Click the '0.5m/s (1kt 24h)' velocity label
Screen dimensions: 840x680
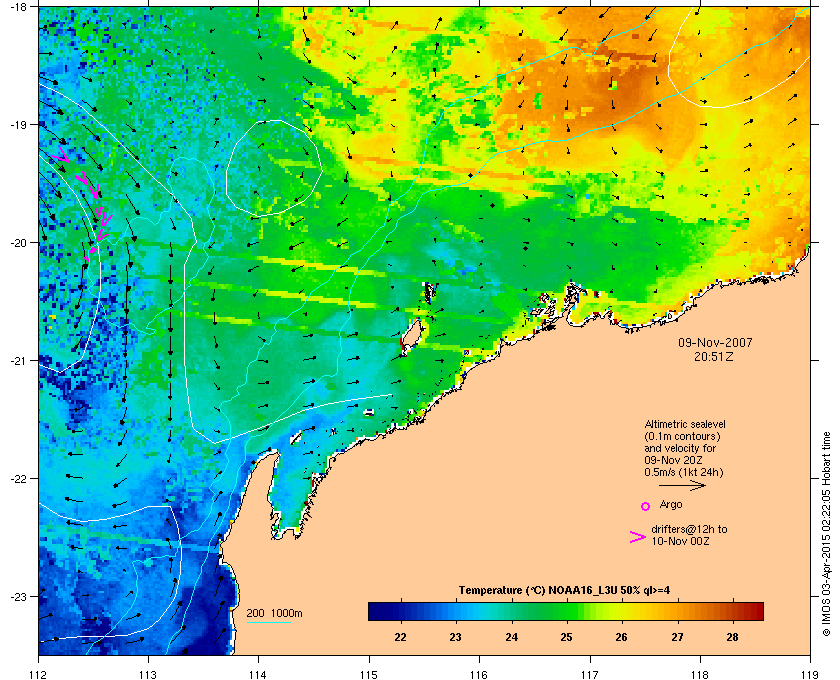(684, 473)
